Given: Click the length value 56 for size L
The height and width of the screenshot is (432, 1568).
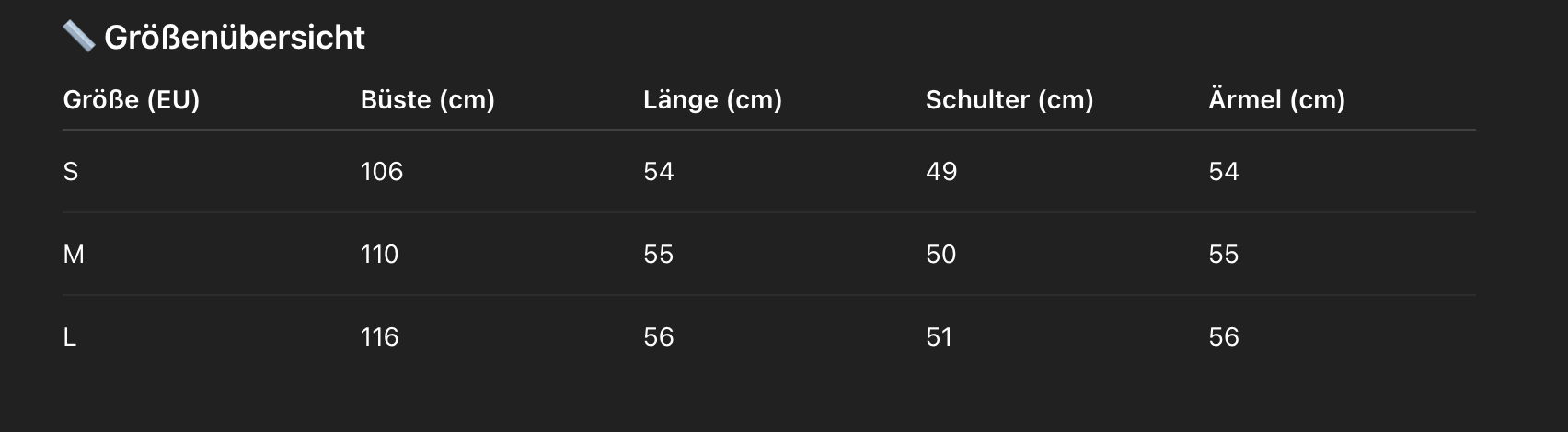Looking at the screenshot, I should [659, 337].
